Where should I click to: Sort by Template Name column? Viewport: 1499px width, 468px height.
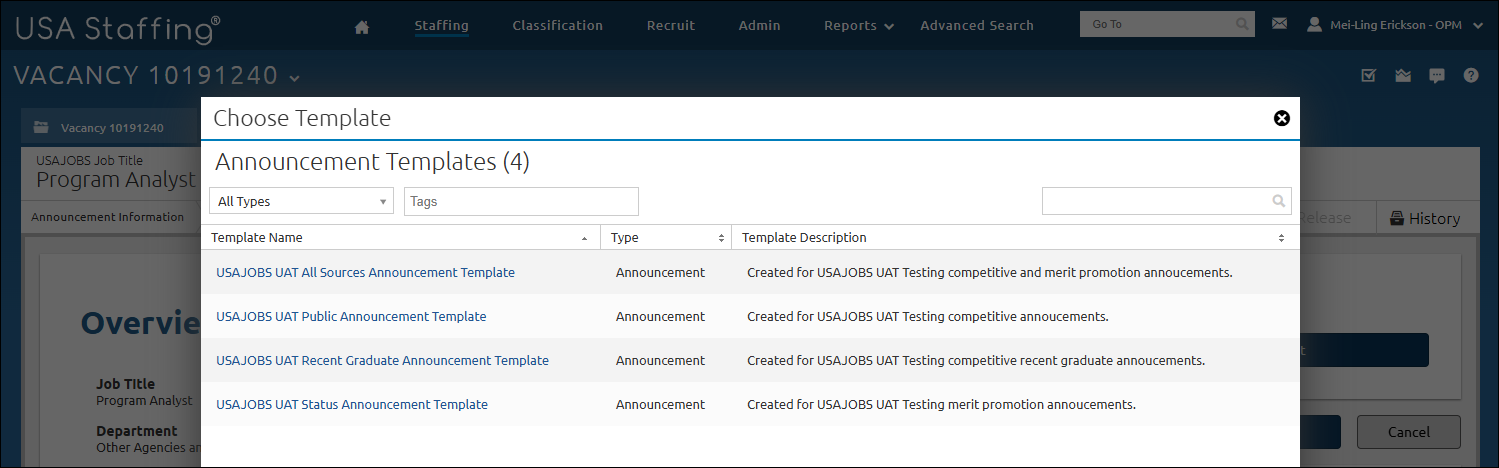point(400,238)
